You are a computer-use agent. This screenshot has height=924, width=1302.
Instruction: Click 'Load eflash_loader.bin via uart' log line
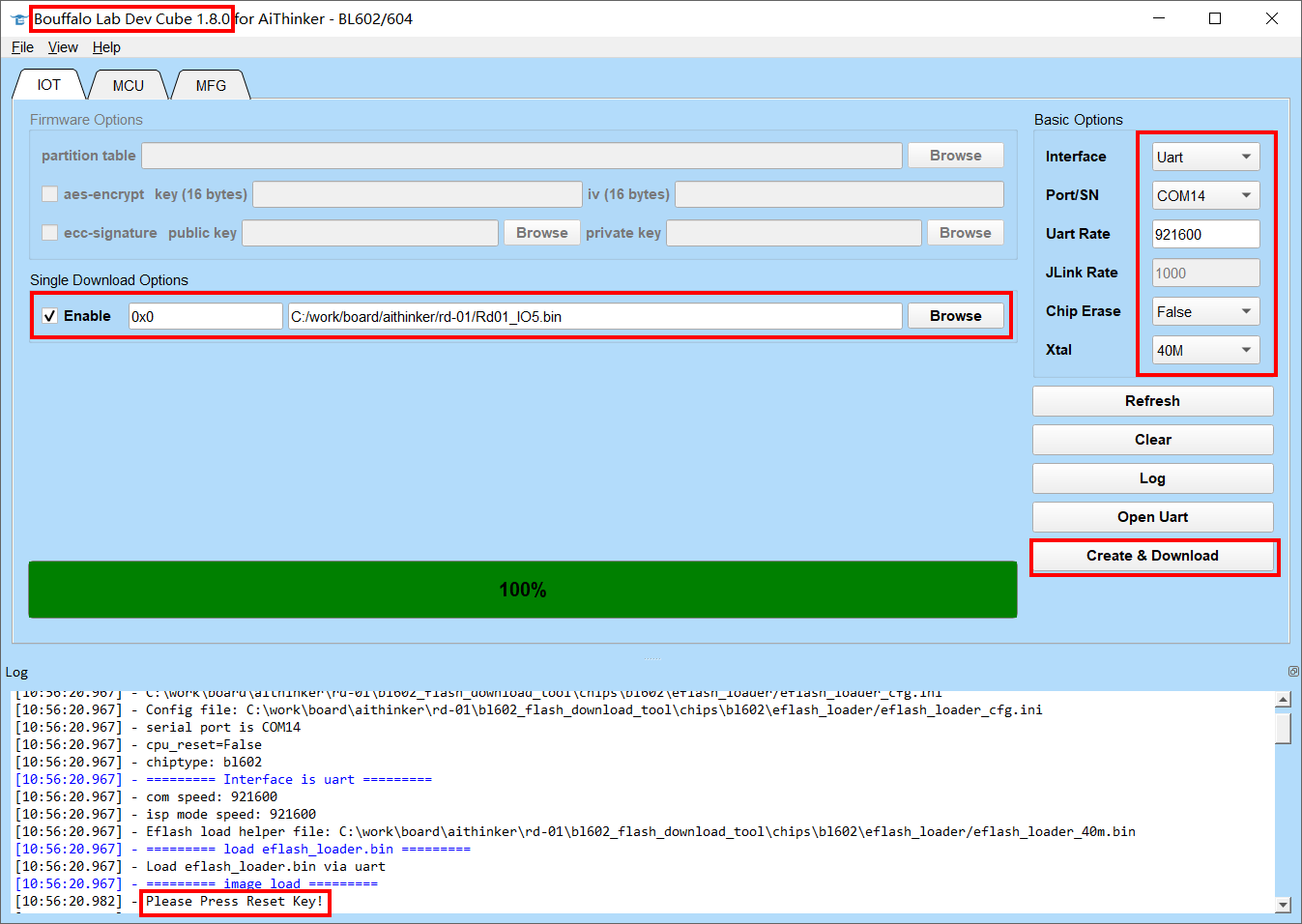point(266,866)
